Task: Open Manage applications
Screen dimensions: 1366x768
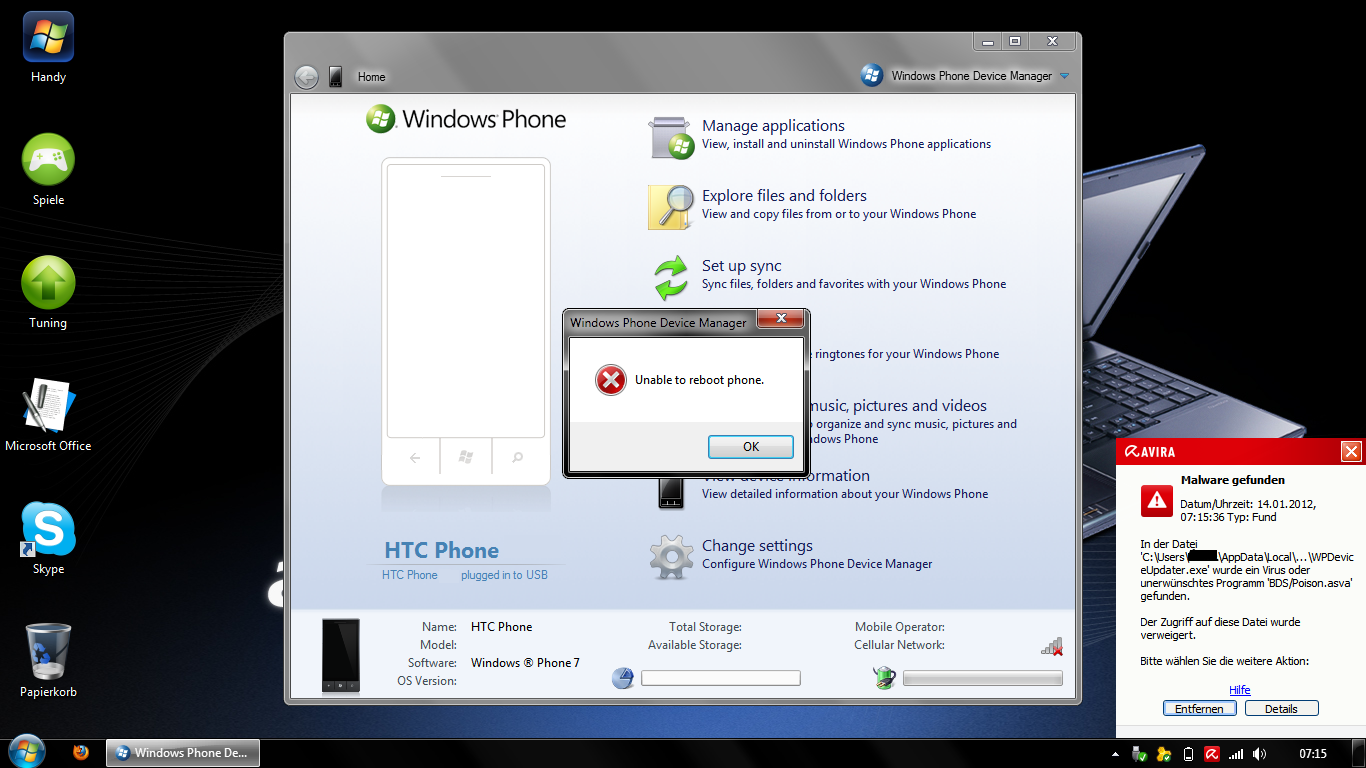Action: tap(773, 126)
